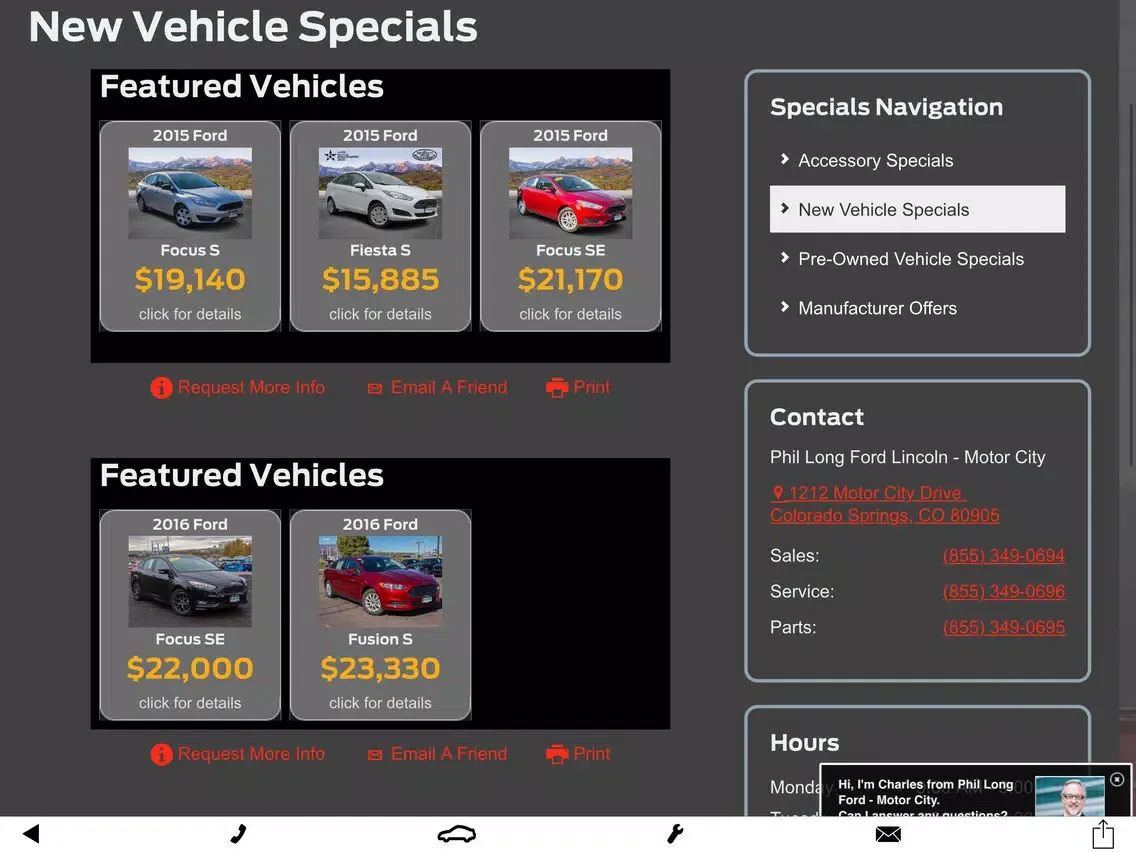Click first Request More Info link
1136x852 pixels.
[251, 388]
